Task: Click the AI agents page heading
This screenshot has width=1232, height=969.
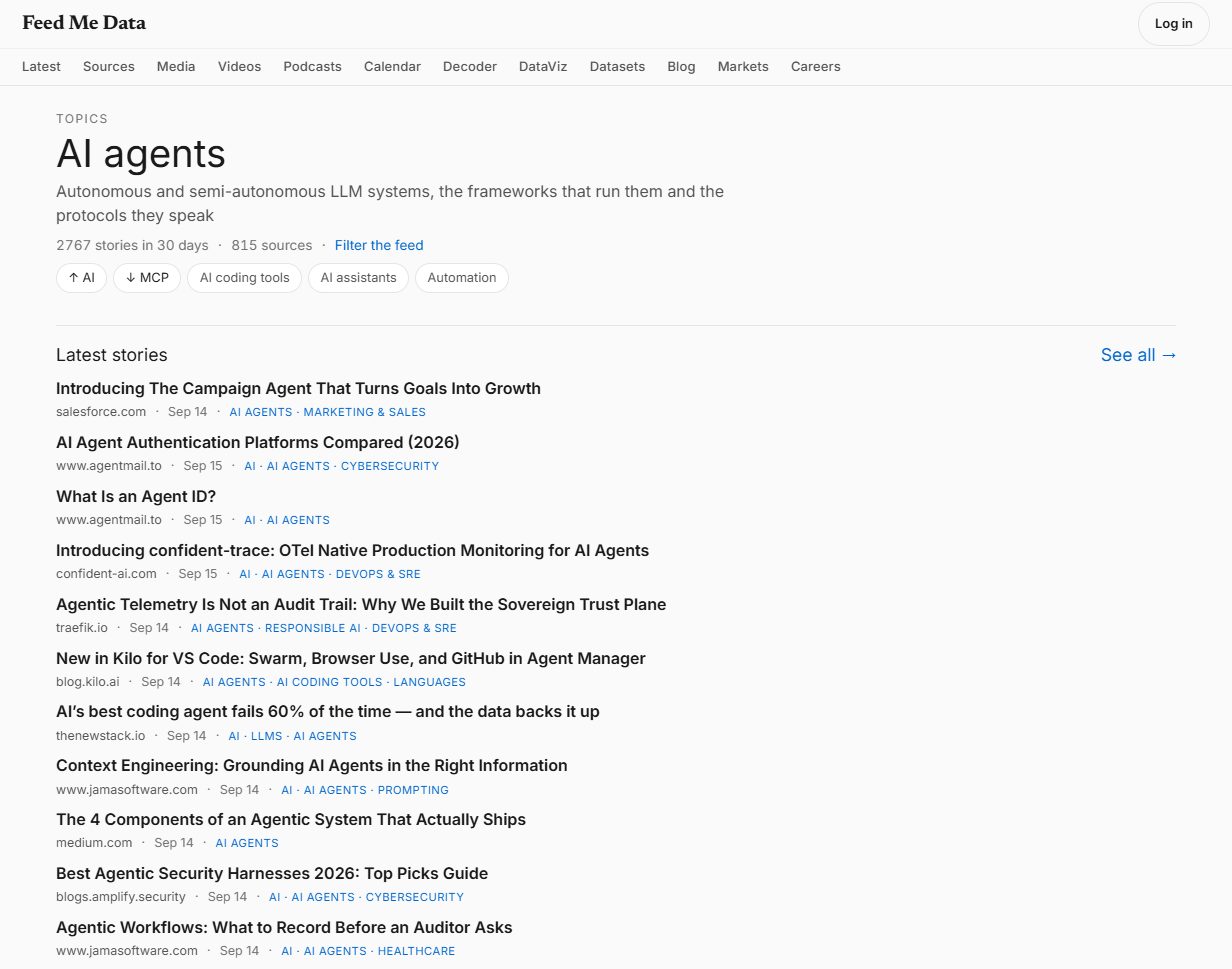Action: click(141, 153)
